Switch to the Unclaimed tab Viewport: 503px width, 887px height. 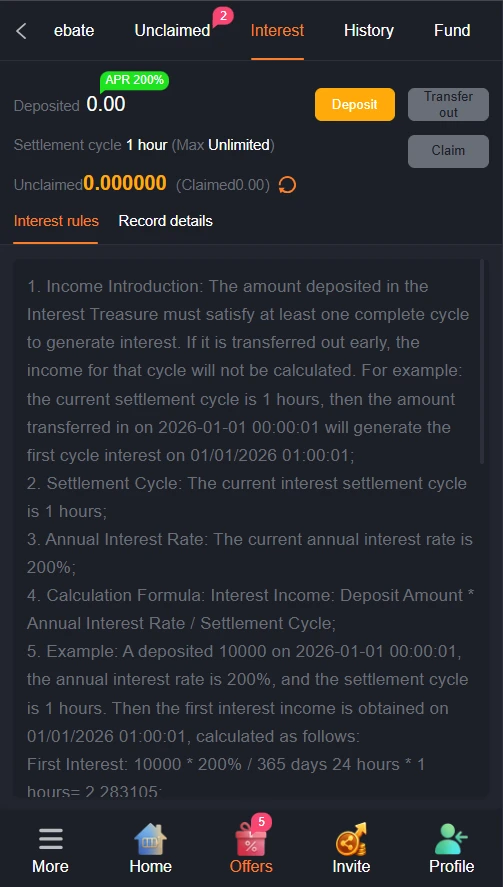172,31
